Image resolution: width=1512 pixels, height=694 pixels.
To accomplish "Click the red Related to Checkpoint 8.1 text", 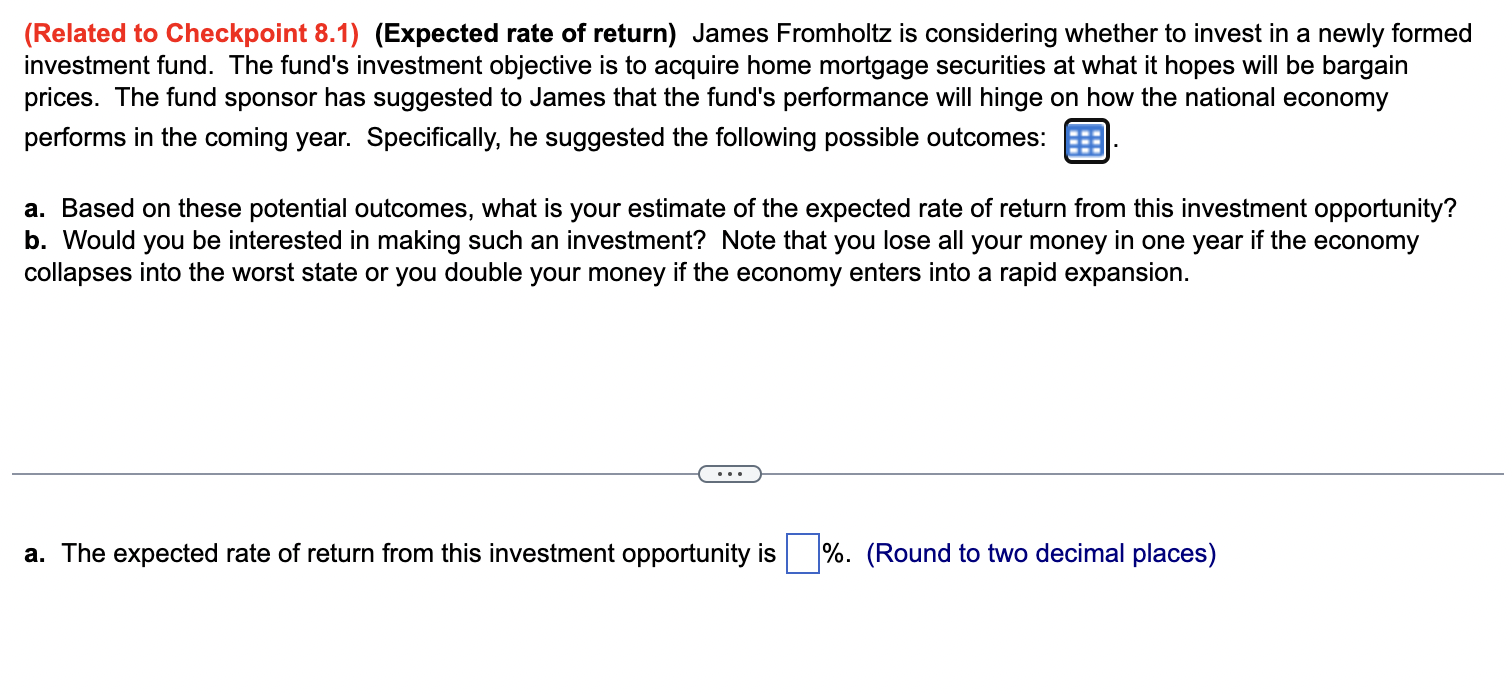I will pyautogui.click(x=191, y=33).
